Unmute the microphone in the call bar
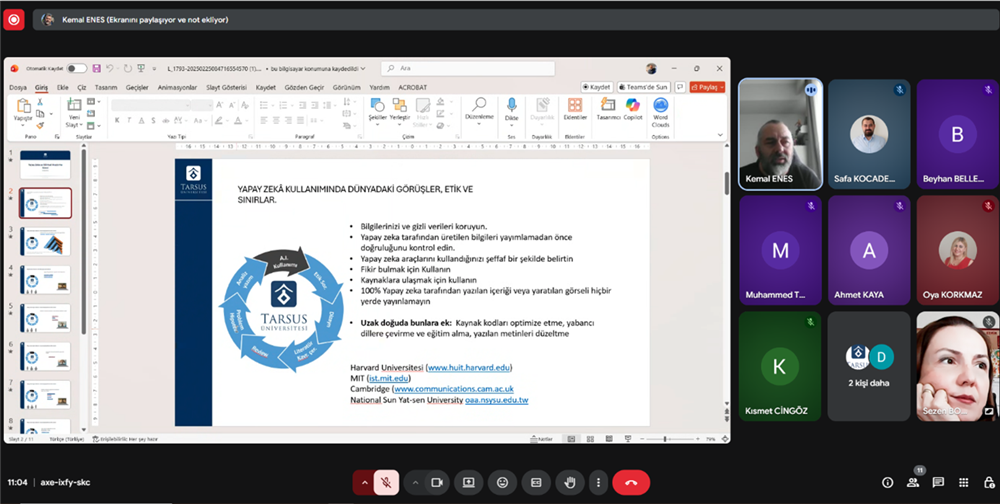 click(x=387, y=482)
